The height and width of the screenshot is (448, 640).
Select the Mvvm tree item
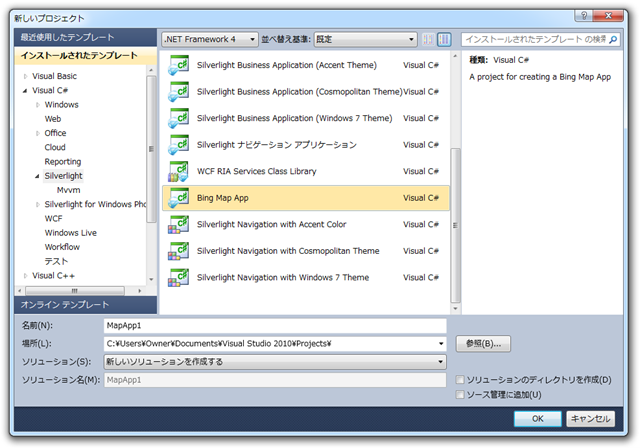69,190
